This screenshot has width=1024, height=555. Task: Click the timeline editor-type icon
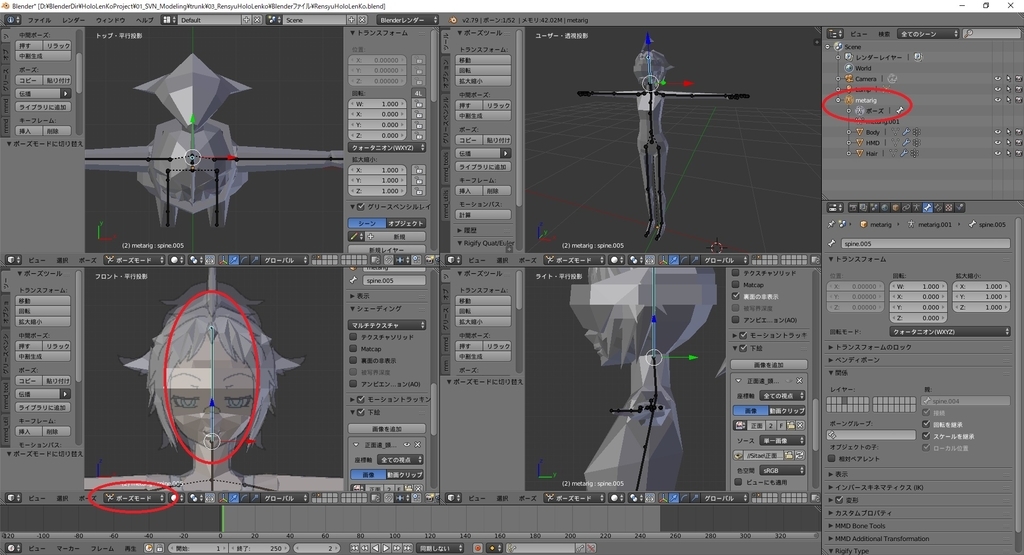13,548
